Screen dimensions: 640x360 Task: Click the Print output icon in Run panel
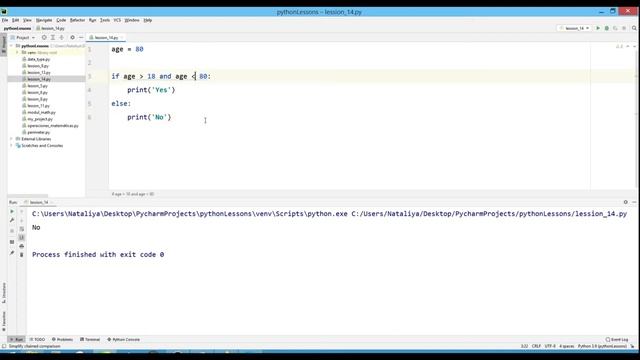[x=22, y=246]
